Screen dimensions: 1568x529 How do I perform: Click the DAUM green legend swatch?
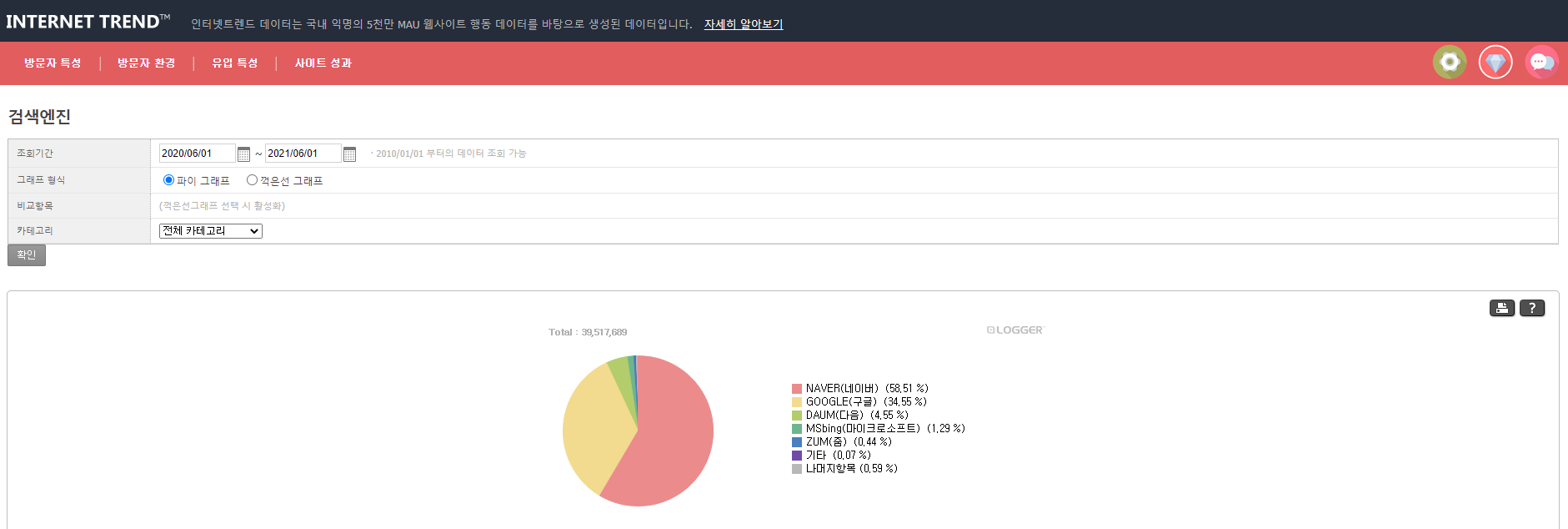coord(797,416)
